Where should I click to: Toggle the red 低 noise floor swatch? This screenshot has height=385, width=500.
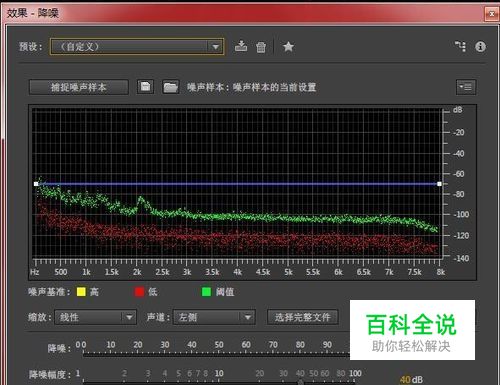pyautogui.click(x=139, y=292)
